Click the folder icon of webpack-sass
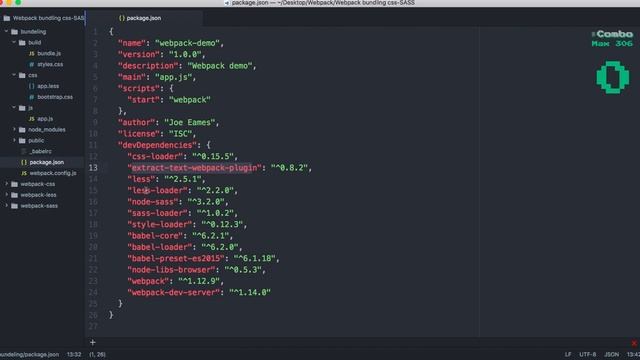This screenshot has height=360, width=640. tap(14, 206)
